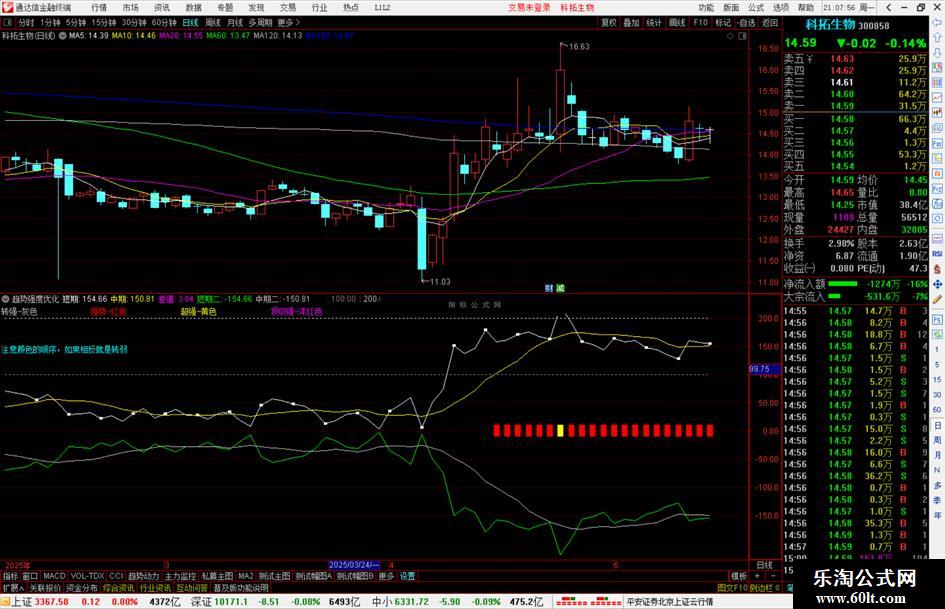The image size is (945, 609).
Task: Select the 60 minute icon in right sidebar
Action: coord(937,409)
